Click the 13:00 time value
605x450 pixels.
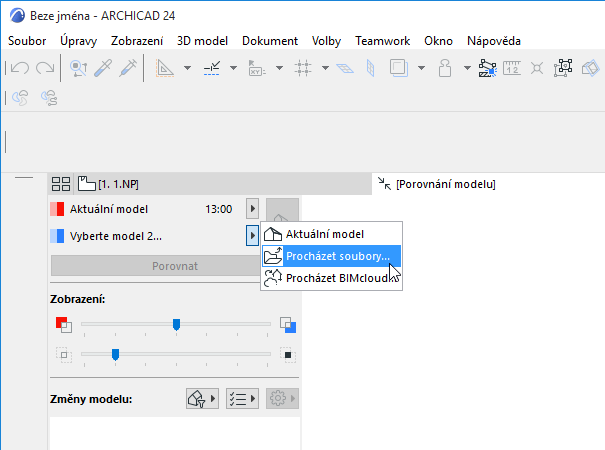coord(218,209)
